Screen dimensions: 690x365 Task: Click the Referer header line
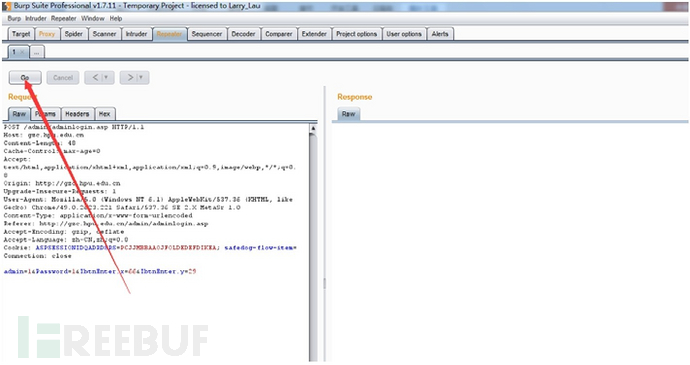click(x=106, y=224)
